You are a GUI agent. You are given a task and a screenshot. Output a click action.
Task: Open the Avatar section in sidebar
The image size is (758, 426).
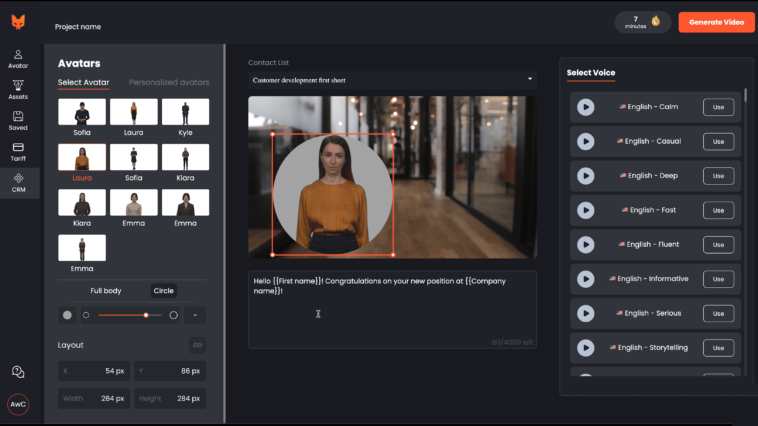coord(18,58)
